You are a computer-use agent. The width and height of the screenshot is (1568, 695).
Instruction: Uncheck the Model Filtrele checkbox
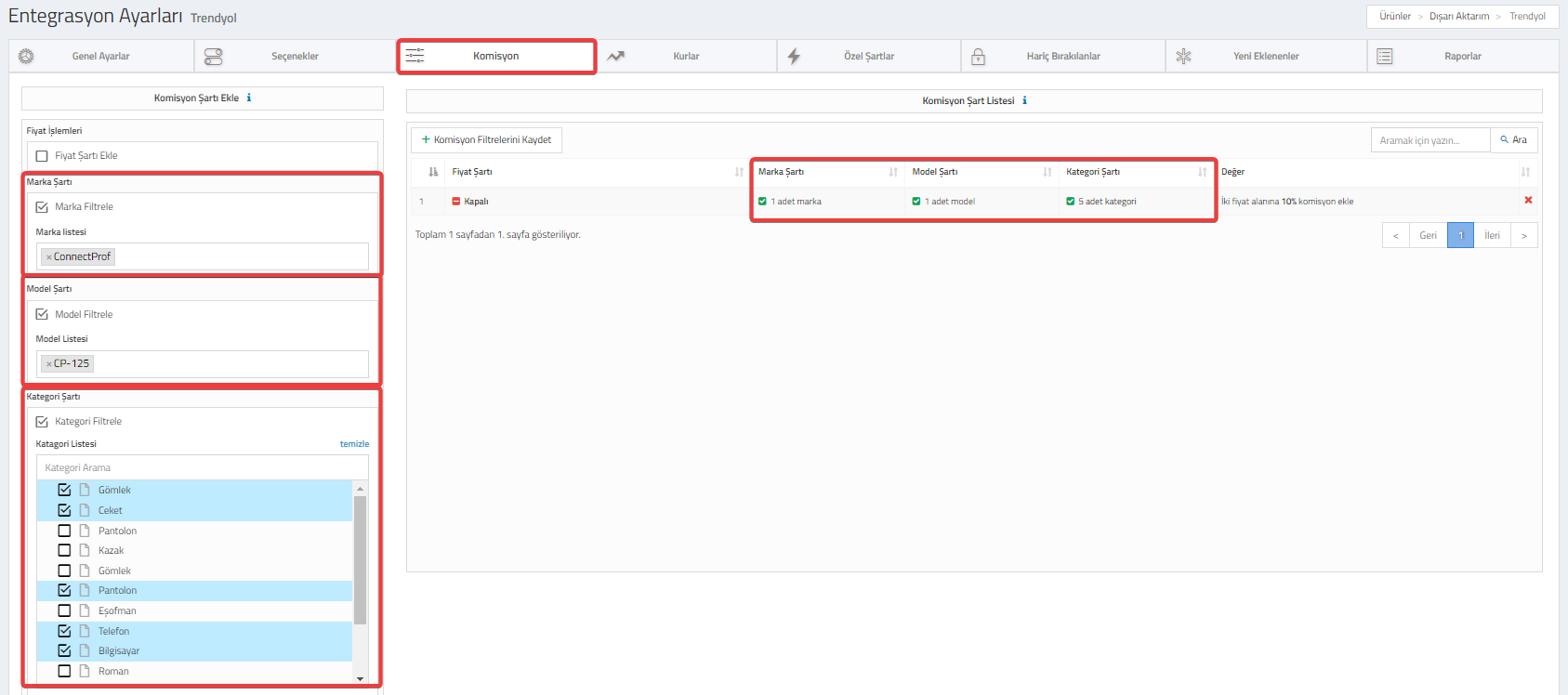pyautogui.click(x=42, y=314)
